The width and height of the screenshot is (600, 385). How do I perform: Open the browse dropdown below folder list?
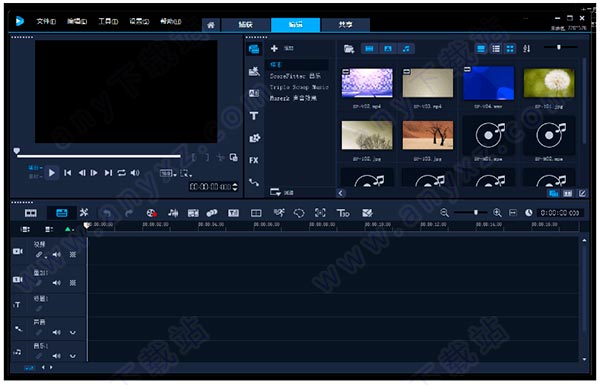point(282,192)
